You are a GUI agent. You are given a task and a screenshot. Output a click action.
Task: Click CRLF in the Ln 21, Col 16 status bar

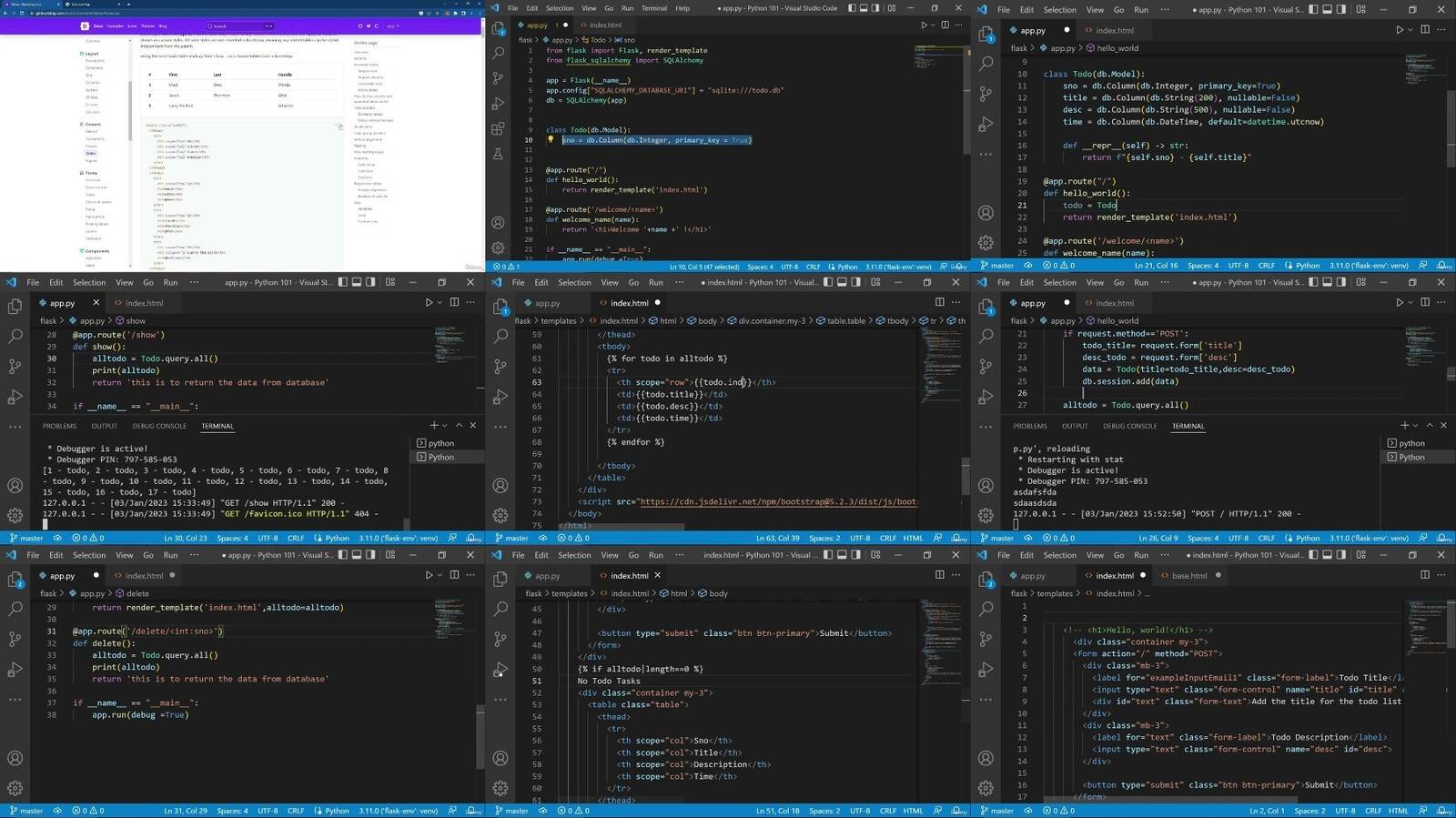tap(1267, 266)
